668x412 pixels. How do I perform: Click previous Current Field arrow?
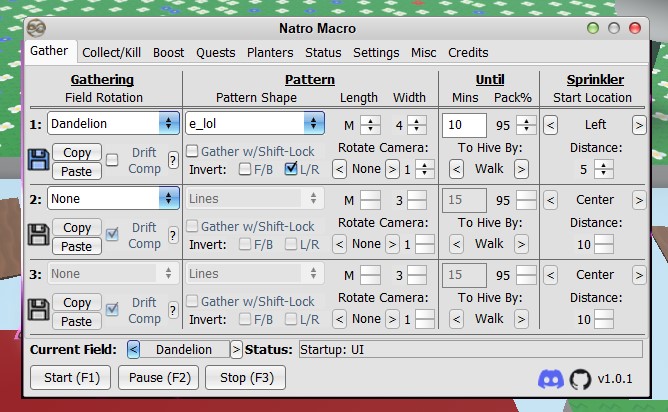(133, 350)
